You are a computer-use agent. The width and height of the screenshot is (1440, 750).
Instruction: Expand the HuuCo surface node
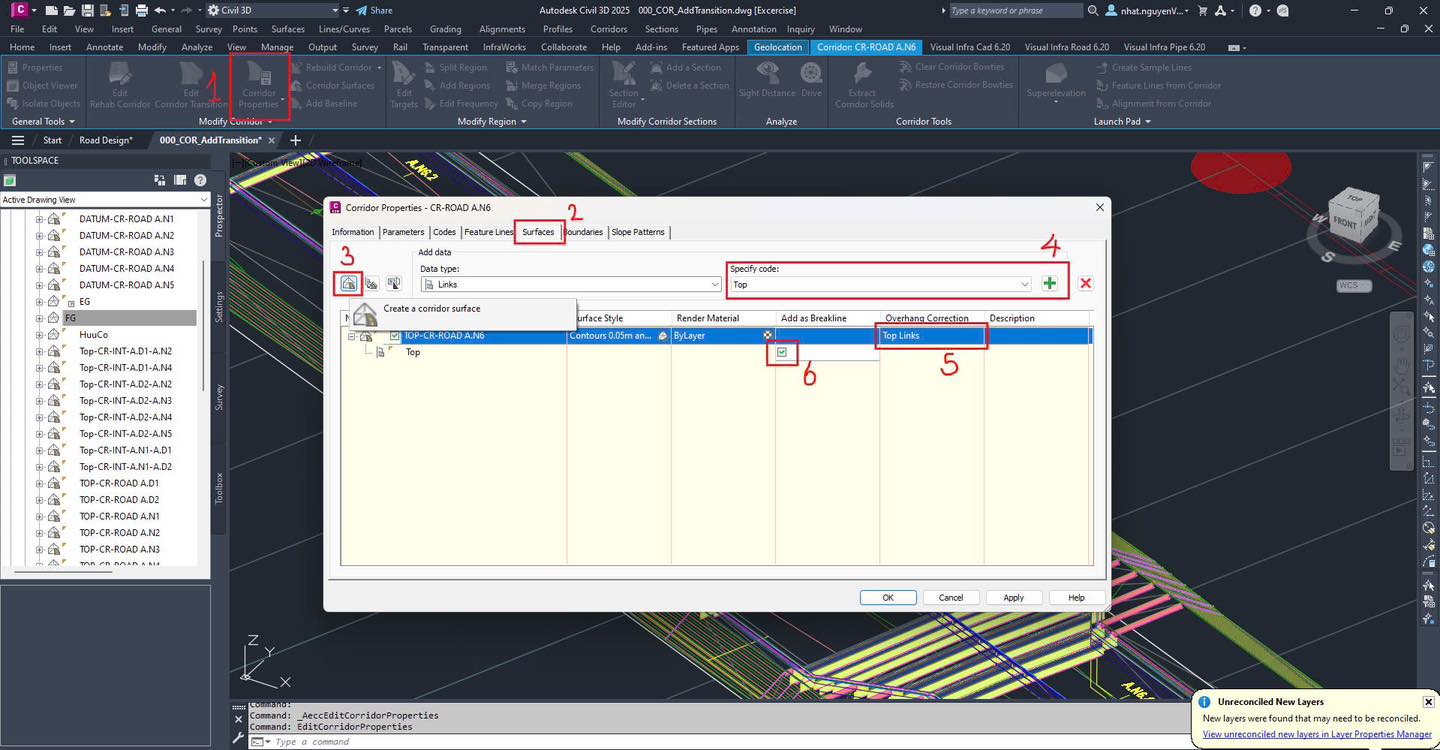[40, 335]
